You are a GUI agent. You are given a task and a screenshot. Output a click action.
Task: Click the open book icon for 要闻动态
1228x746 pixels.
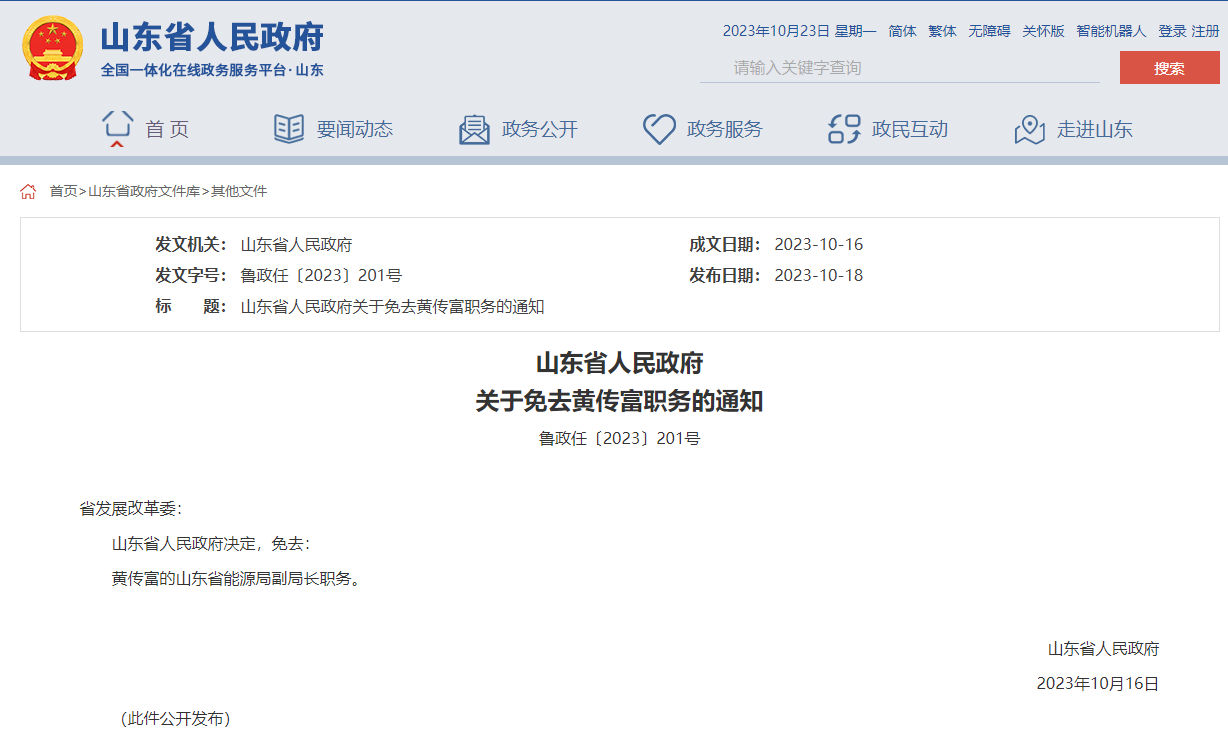pyautogui.click(x=289, y=129)
